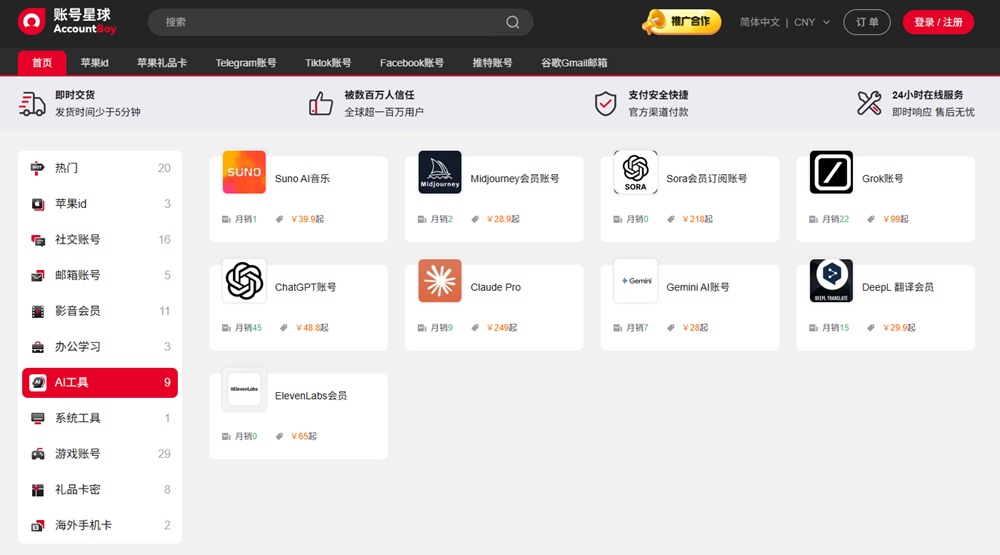Click the 全球超一百万用户 text
Screen dimensions: 1000x555
[384, 112]
